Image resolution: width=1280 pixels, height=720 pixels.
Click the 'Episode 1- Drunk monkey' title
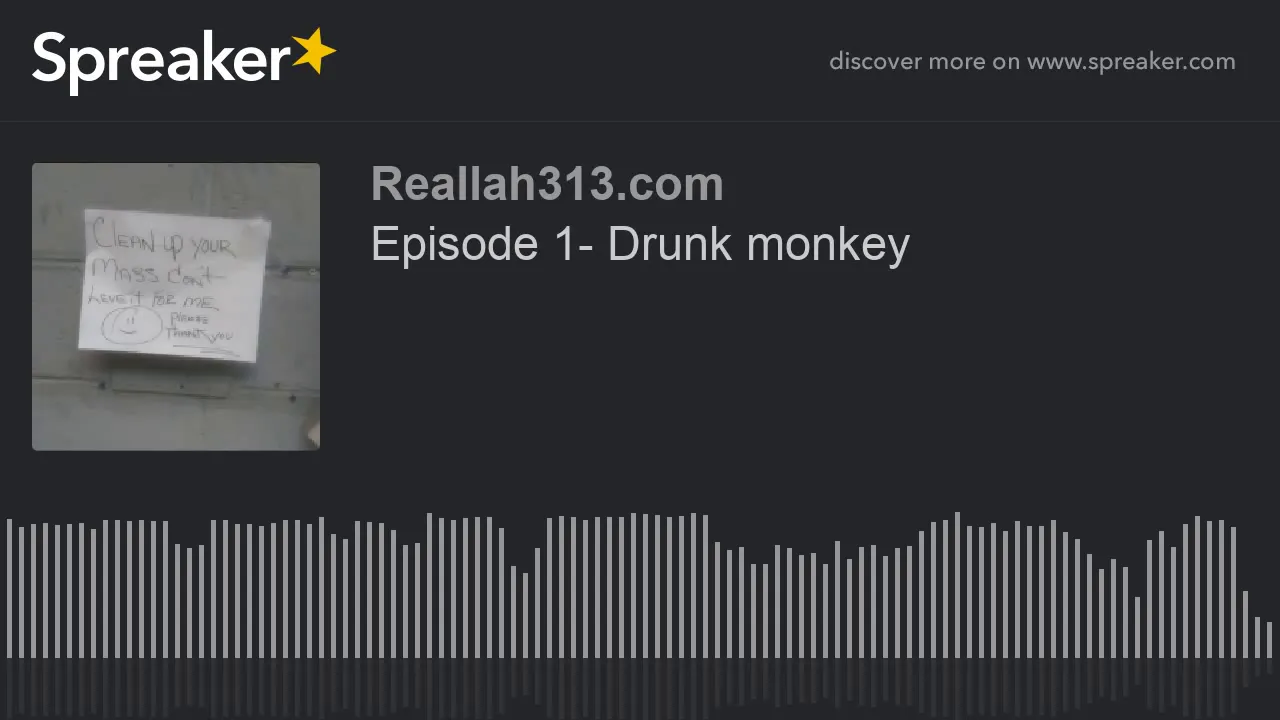[640, 244]
